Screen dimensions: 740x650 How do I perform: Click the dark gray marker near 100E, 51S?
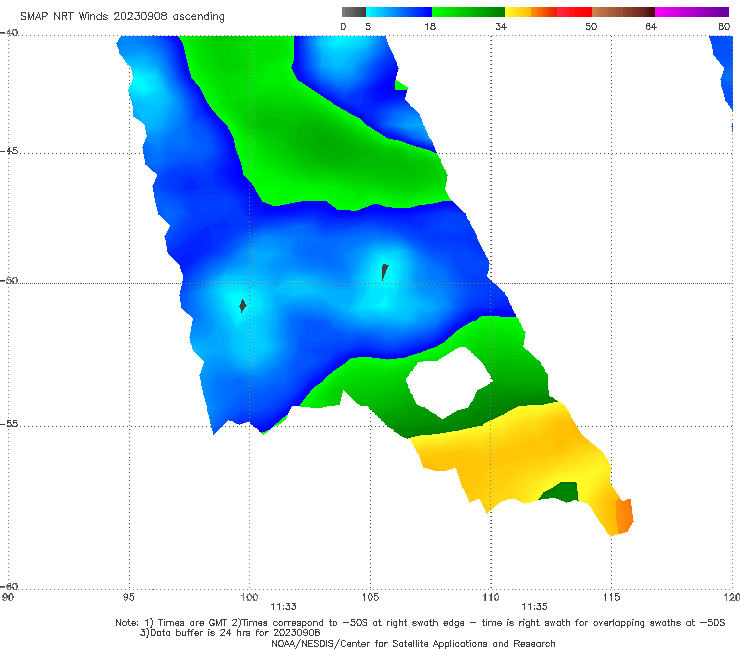243,306
